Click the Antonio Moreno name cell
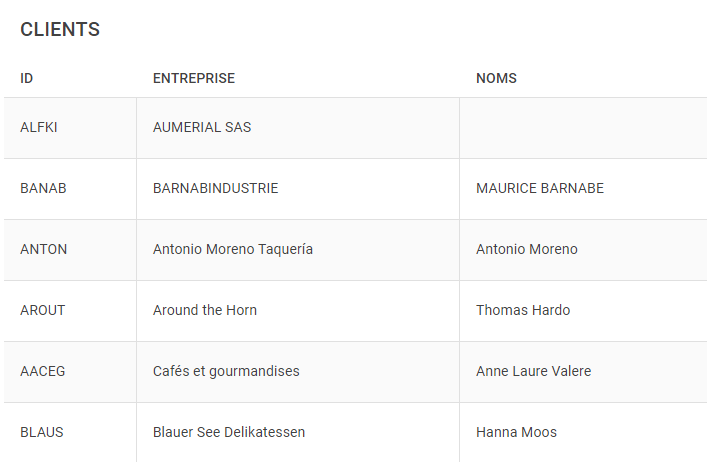The height and width of the screenshot is (462, 707). 527,250
